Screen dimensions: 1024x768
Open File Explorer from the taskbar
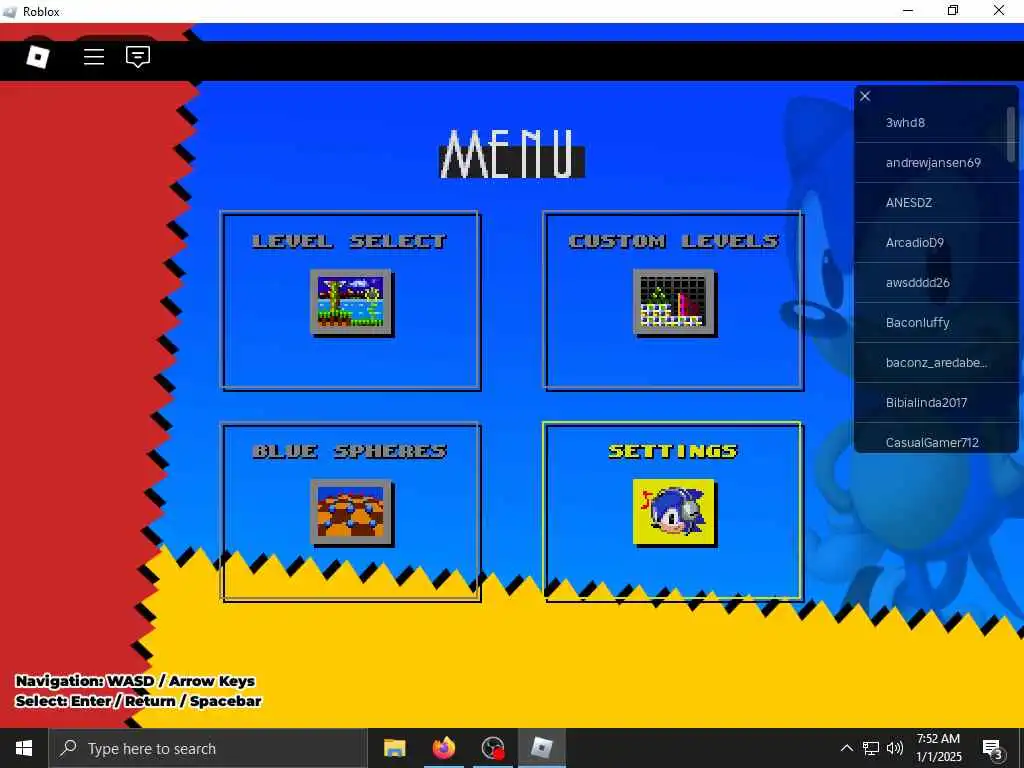(394, 748)
